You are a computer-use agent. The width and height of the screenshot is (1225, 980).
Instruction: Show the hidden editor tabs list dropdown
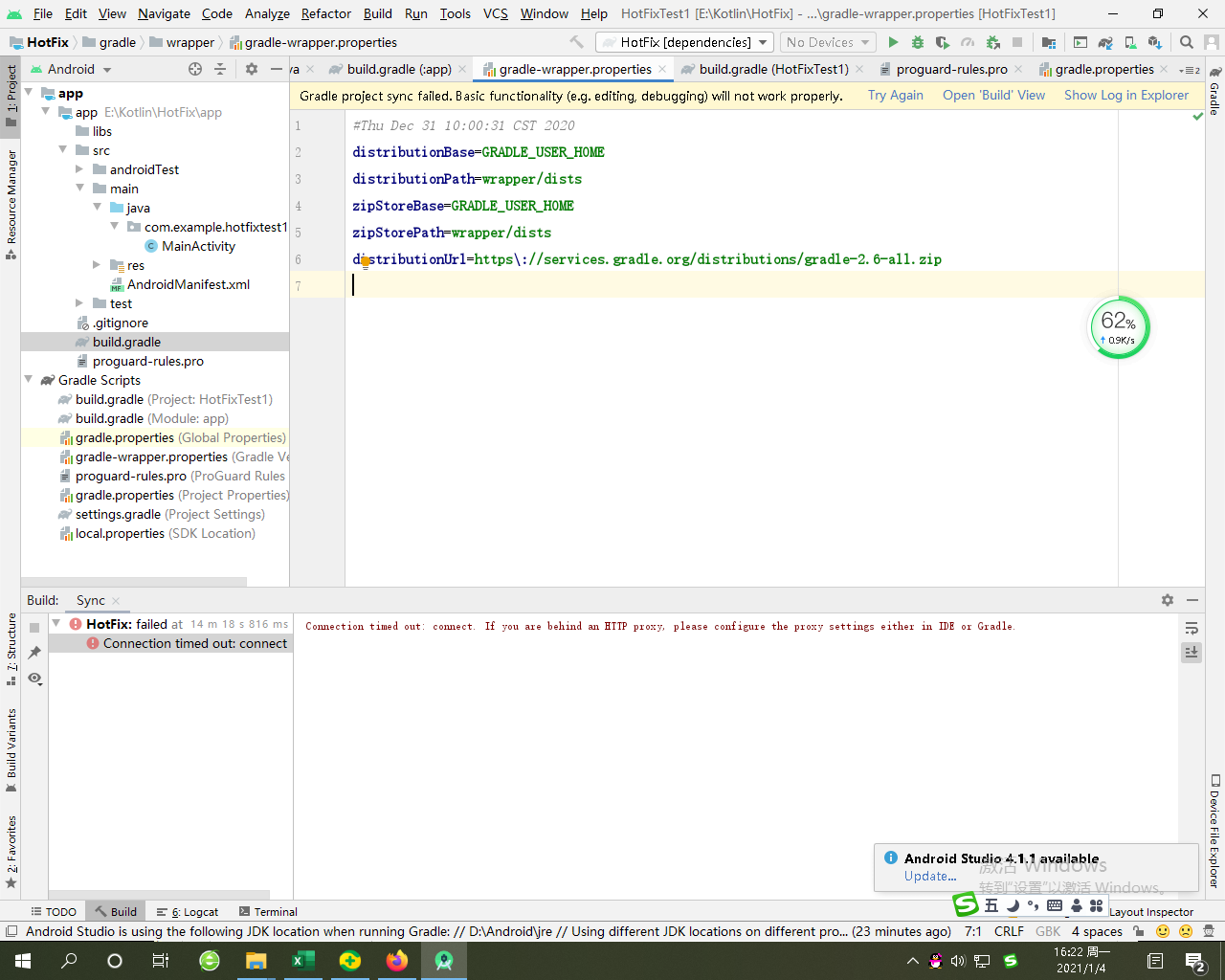coord(1190,70)
